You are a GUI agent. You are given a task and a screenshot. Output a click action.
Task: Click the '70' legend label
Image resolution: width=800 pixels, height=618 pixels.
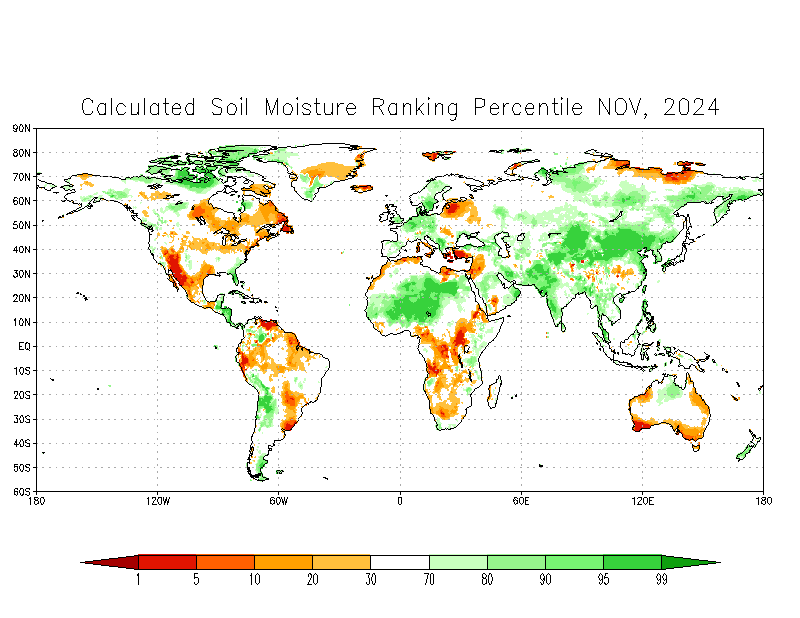coord(429,580)
